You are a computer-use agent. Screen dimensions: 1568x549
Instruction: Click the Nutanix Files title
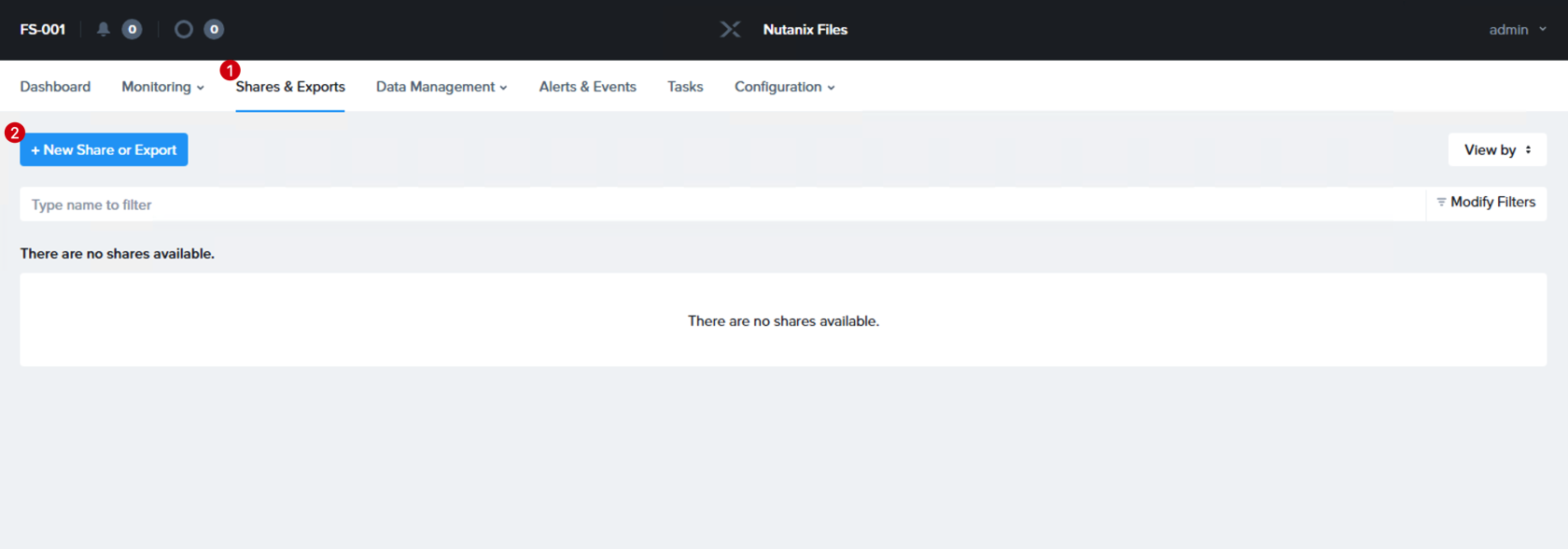(x=805, y=29)
